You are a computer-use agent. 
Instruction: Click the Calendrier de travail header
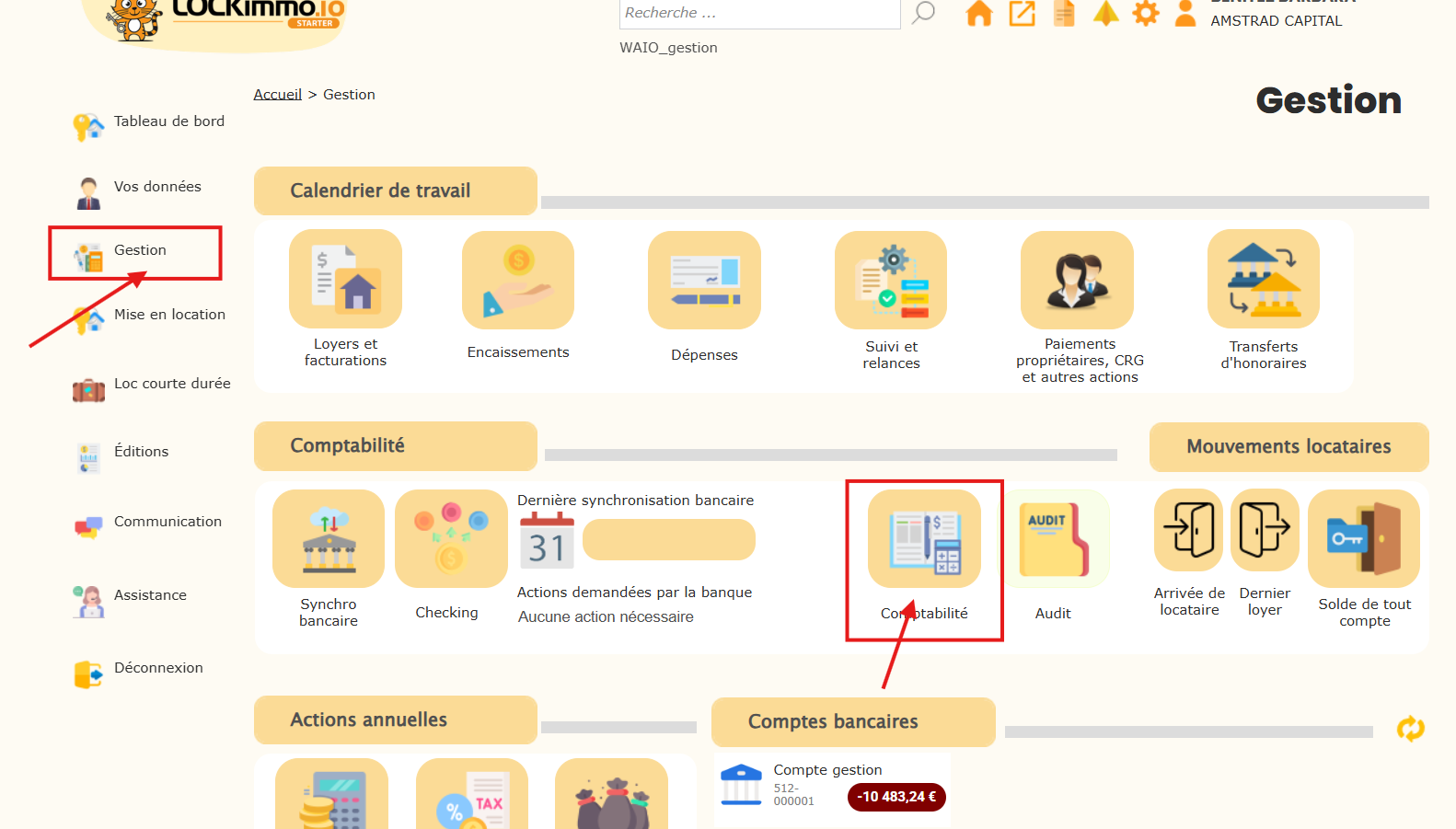pyautogui.click(x=396, y=190)
